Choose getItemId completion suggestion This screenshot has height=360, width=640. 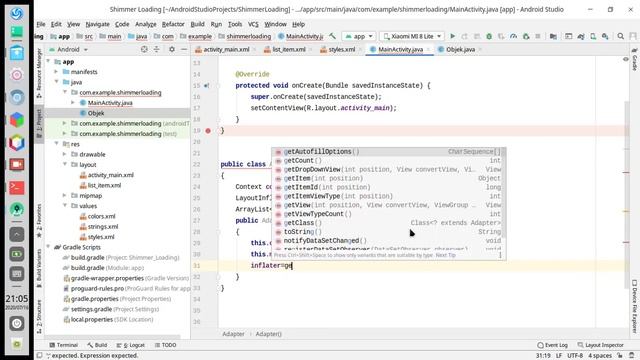[x=388, y=187]
